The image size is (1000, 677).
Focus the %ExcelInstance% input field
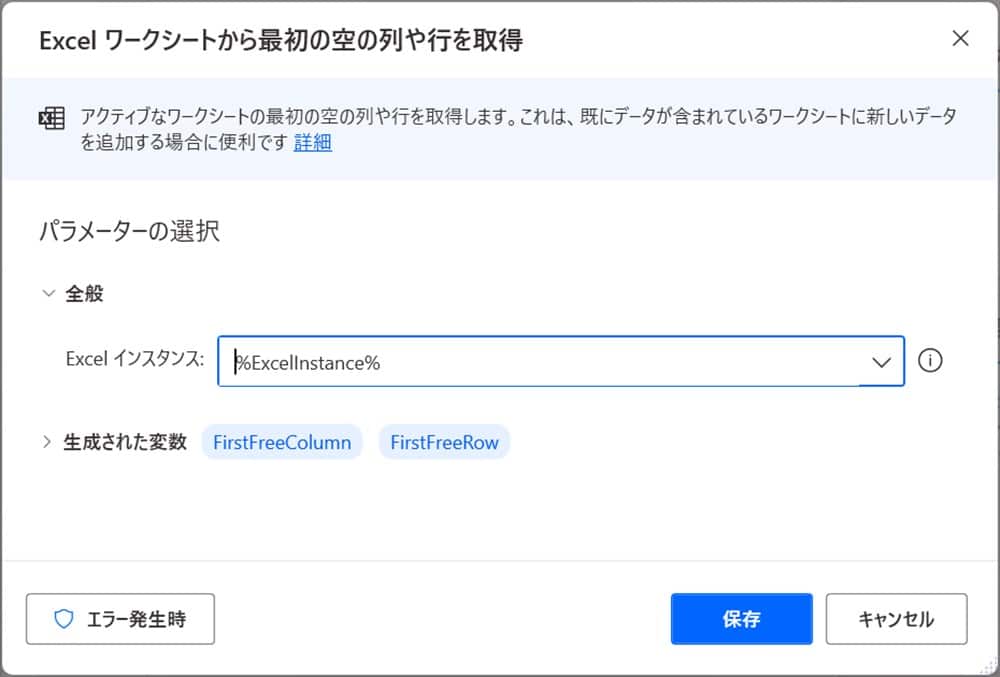pos(540,362)
